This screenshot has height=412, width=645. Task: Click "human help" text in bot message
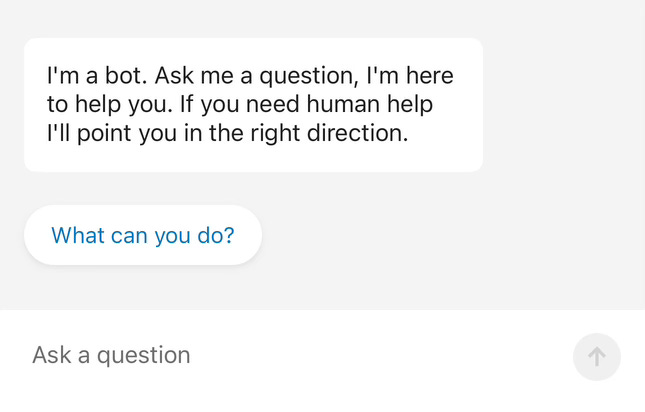coord(369,104)
